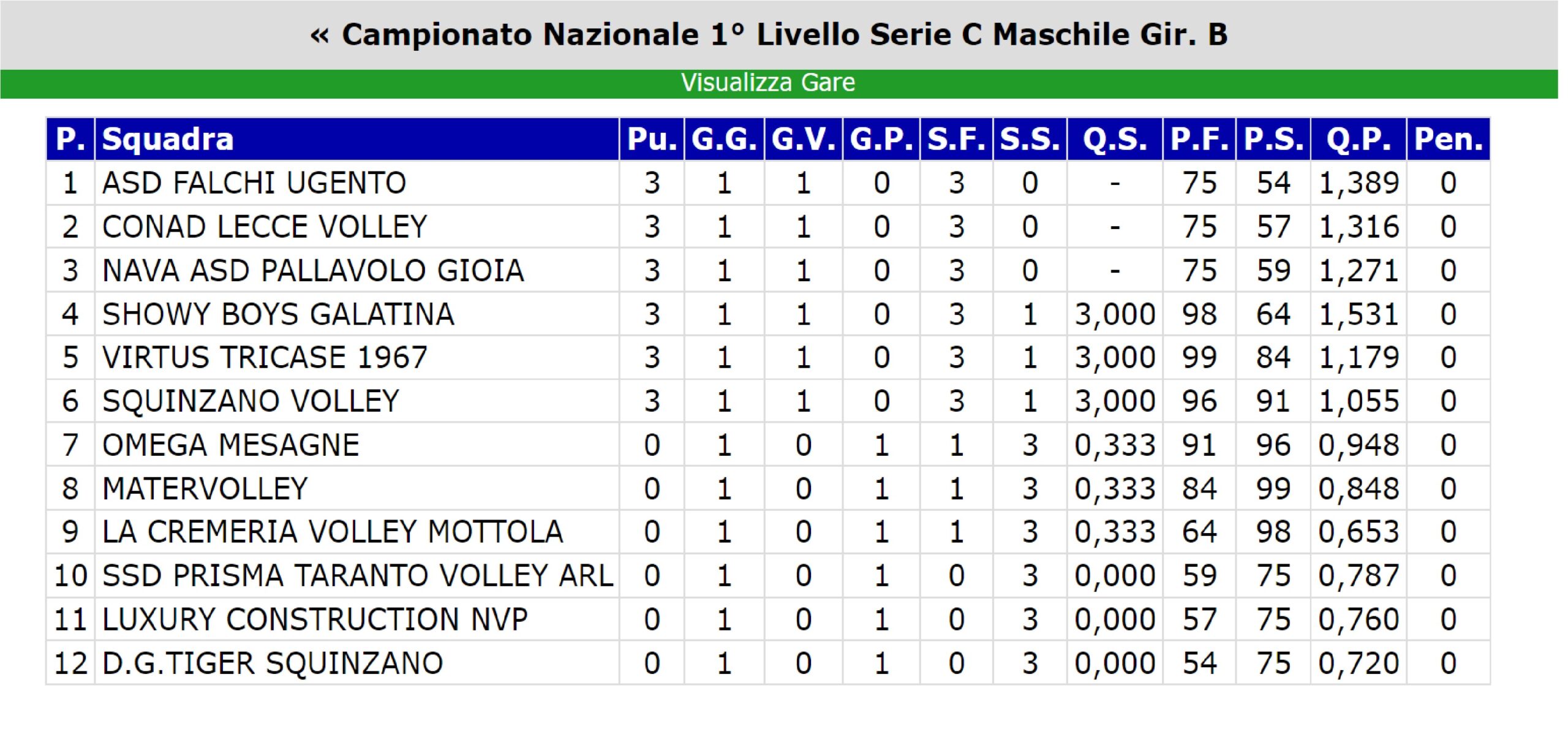Select CONAD LECCE VOLLEY row

point(768,227)
